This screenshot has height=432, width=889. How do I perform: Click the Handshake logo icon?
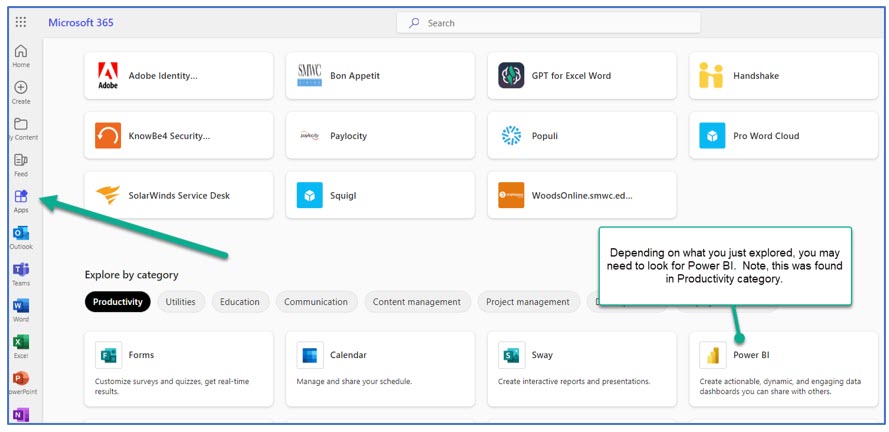(x=711, y=75)
